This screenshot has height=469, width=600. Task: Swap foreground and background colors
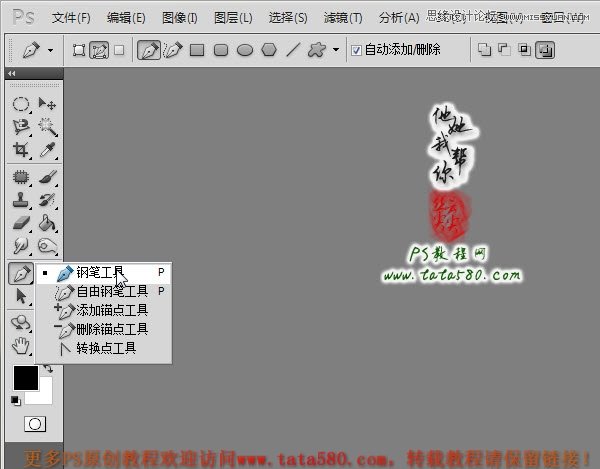pyautogui.click(x=48, y=369)
